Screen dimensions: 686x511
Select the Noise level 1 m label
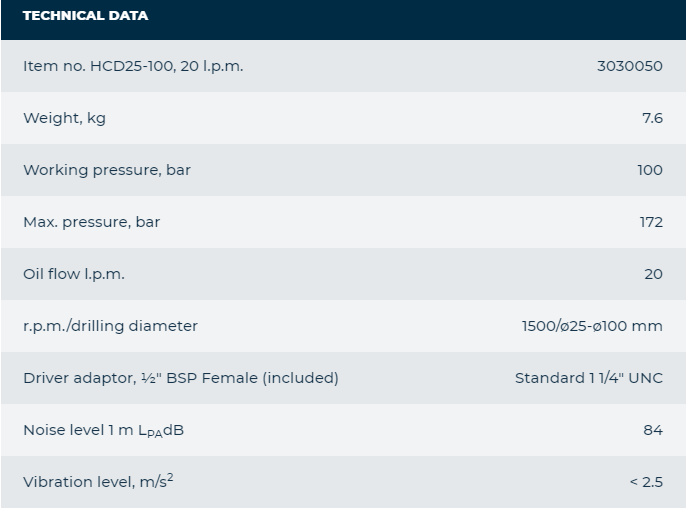coord(103,430)
